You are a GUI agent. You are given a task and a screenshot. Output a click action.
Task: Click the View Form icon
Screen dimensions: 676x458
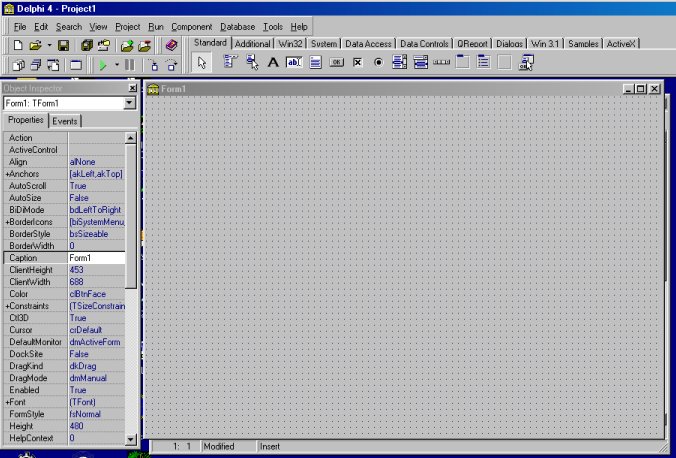(36, 65)
